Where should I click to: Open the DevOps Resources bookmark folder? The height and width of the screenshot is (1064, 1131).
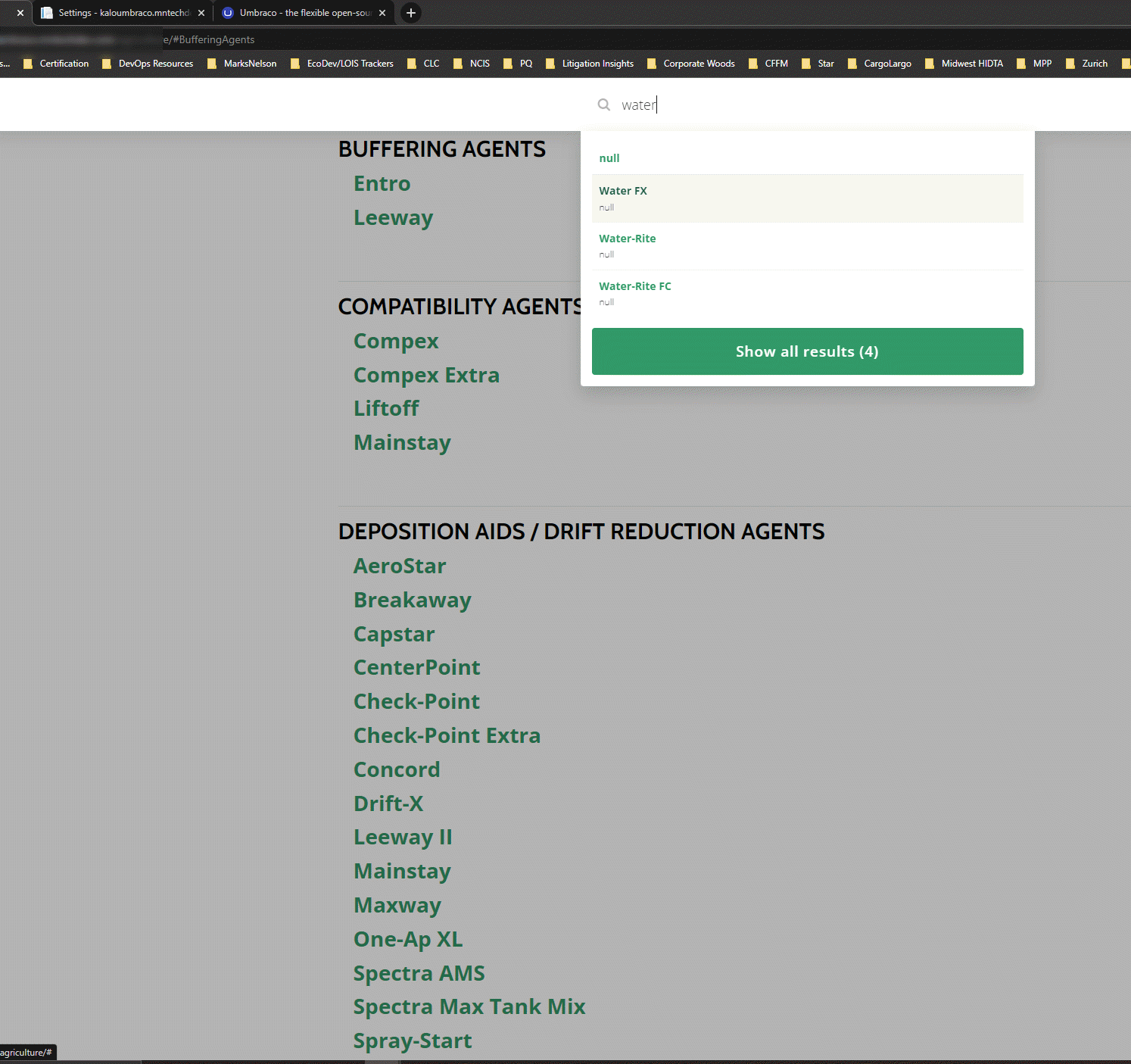(x=148, y=64)
